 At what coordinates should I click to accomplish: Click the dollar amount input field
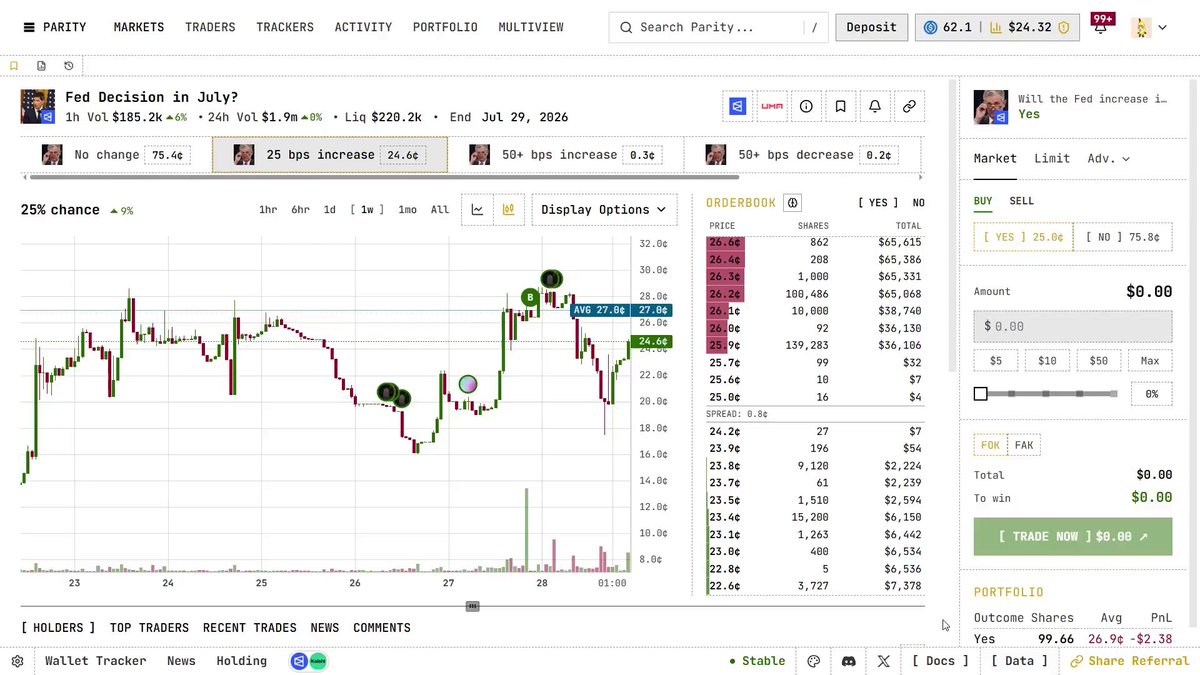coord(1073,326)
